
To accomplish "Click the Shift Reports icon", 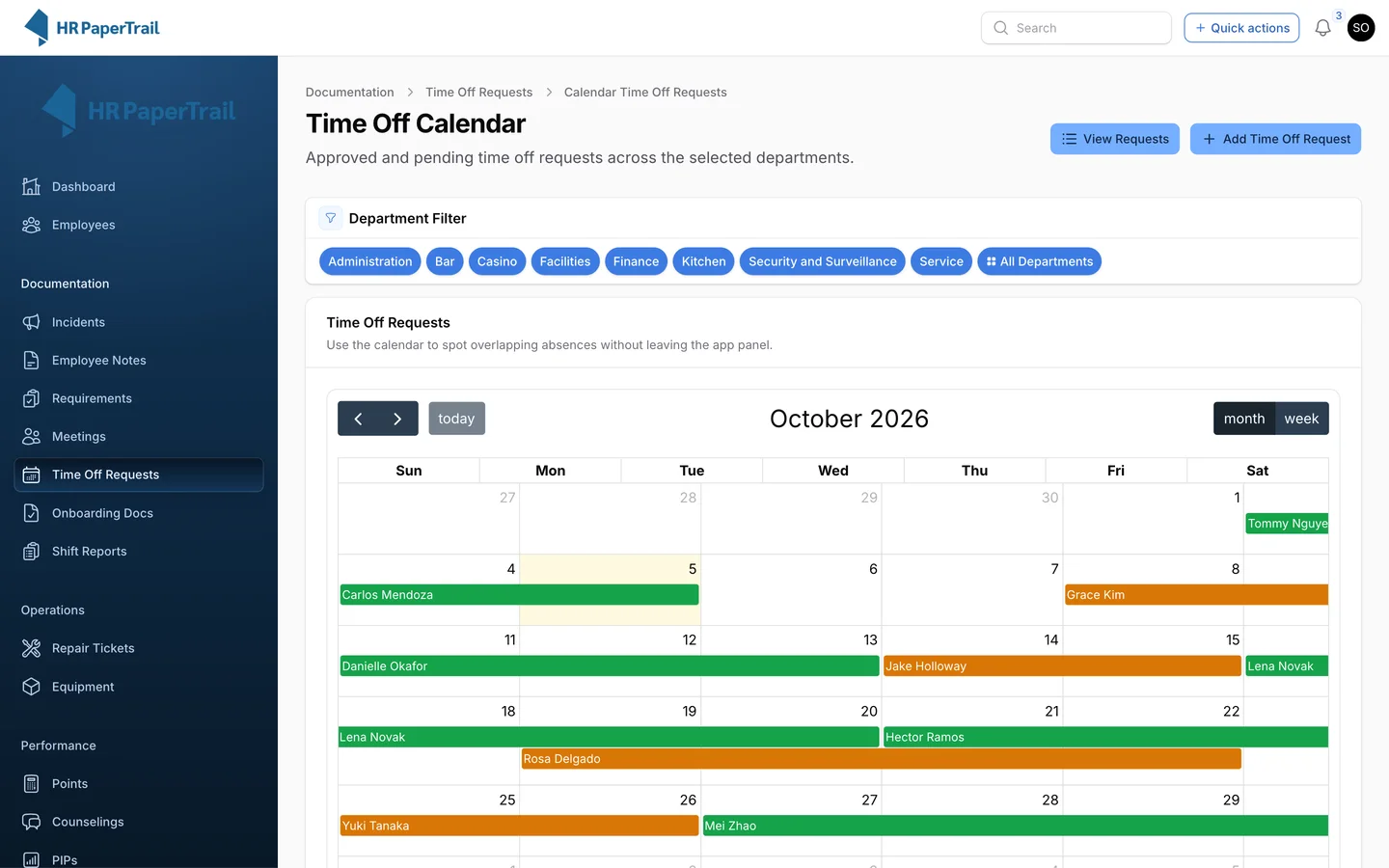I will [x=32, y=551].
